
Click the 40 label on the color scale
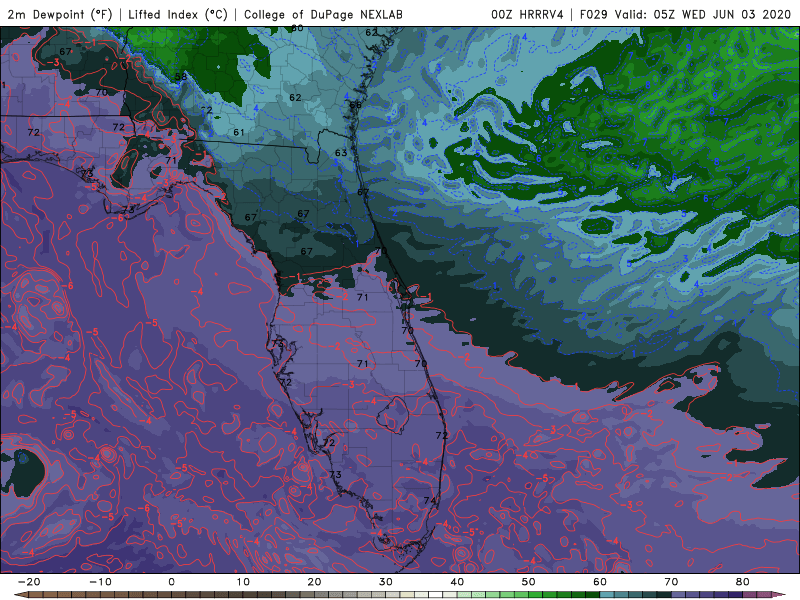click(457, 582)
